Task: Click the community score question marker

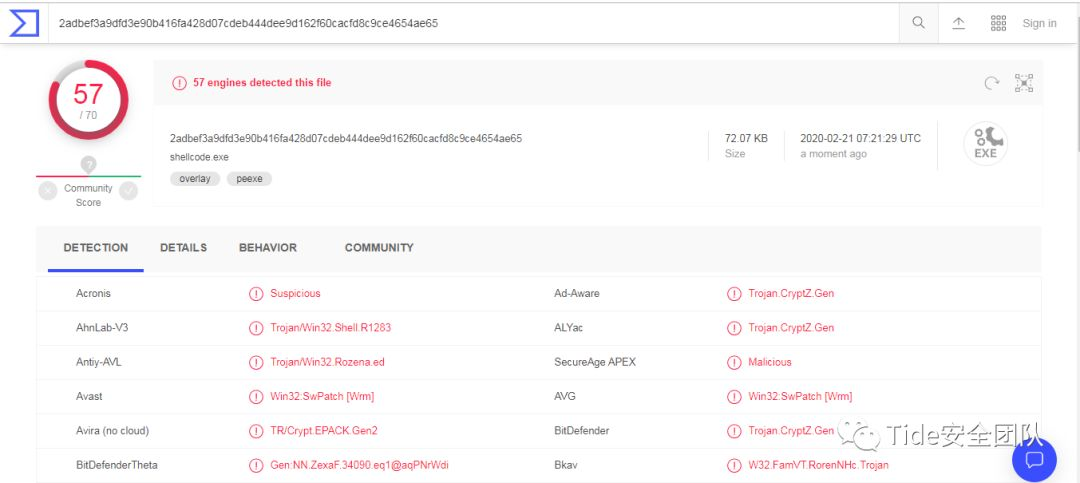Action: pyautogui.click(x=88, y=164)
